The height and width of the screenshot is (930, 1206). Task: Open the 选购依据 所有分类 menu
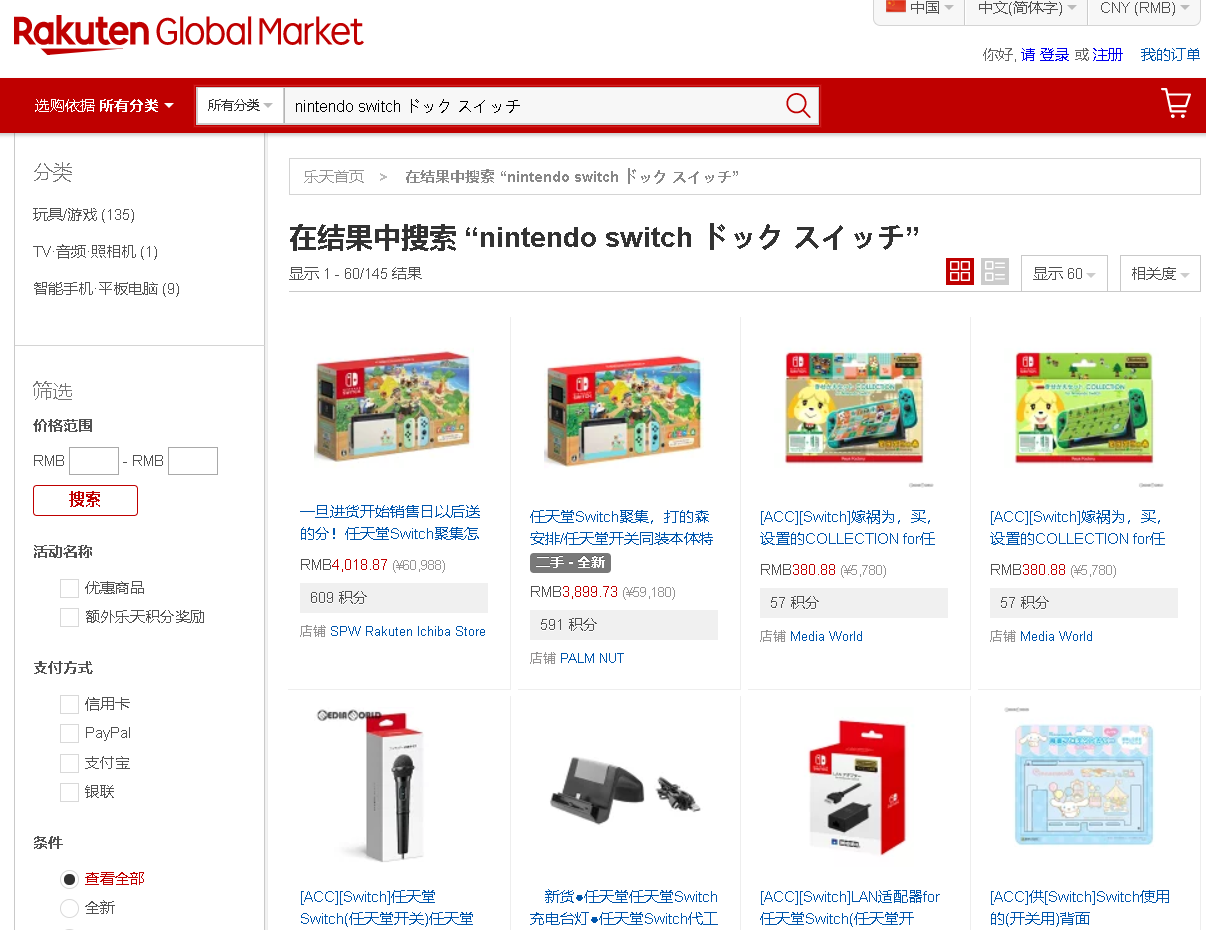(104, 105)
